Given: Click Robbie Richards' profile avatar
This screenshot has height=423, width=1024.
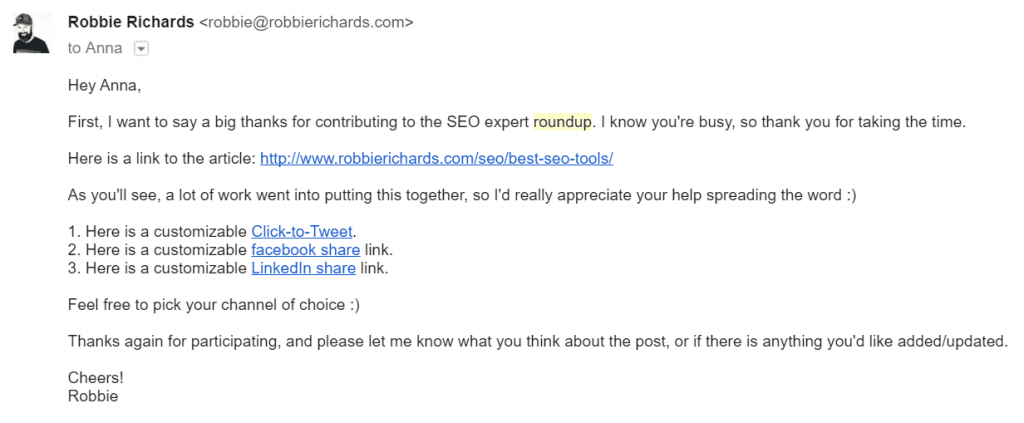Looking at the screenshot, I should click(x=32, y=34).
